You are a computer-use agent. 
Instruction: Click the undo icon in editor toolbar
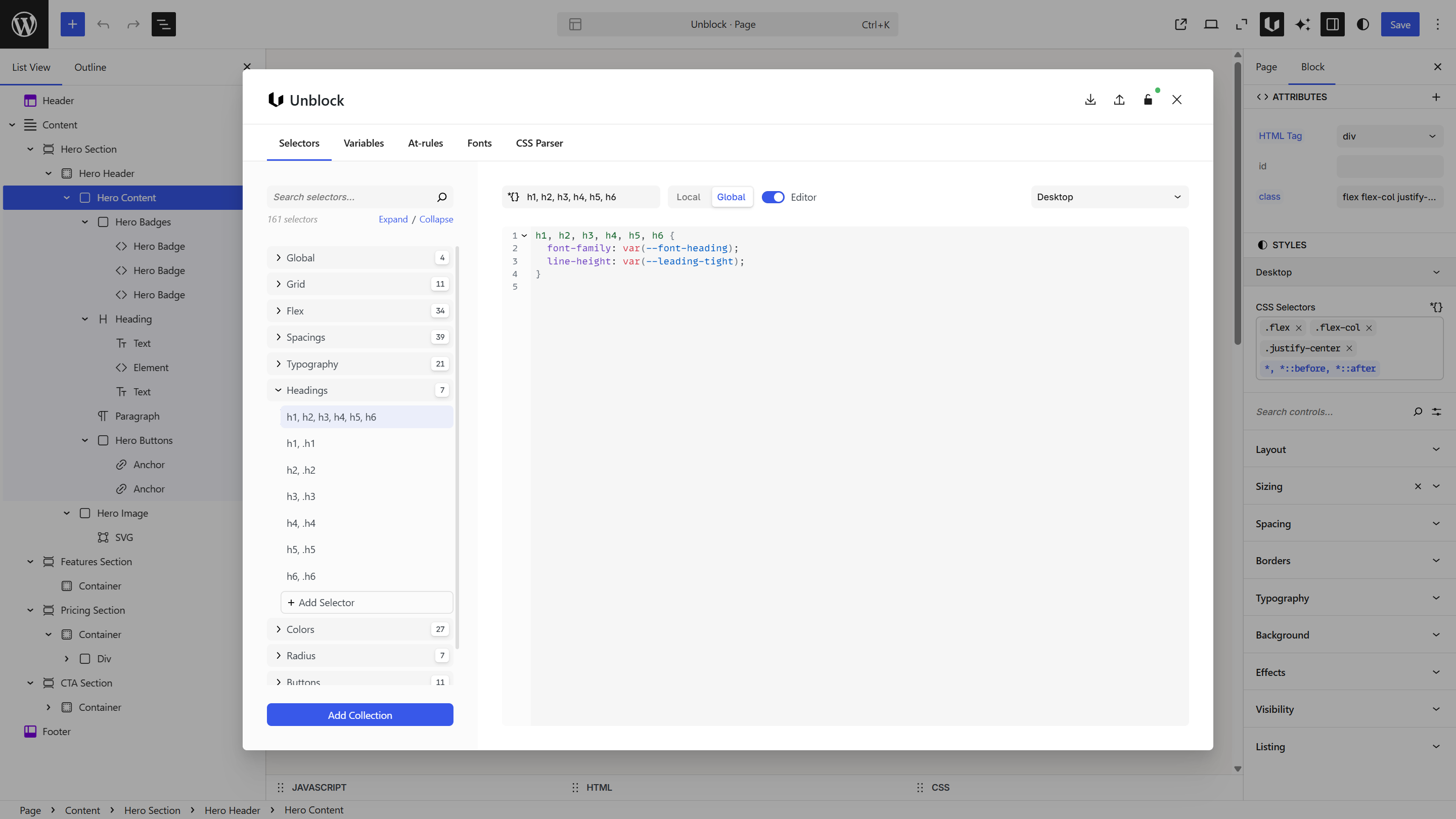[103, 24]
